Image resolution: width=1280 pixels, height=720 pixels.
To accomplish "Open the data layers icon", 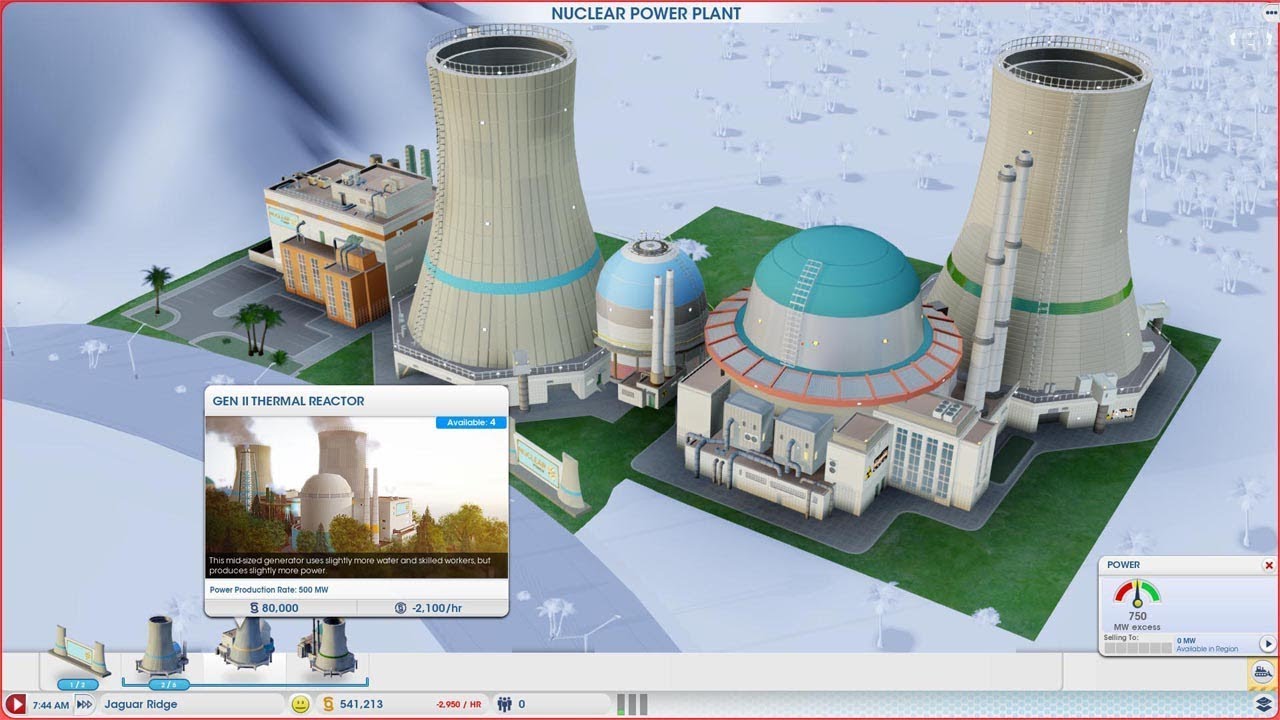I will tap(1264, 704).
